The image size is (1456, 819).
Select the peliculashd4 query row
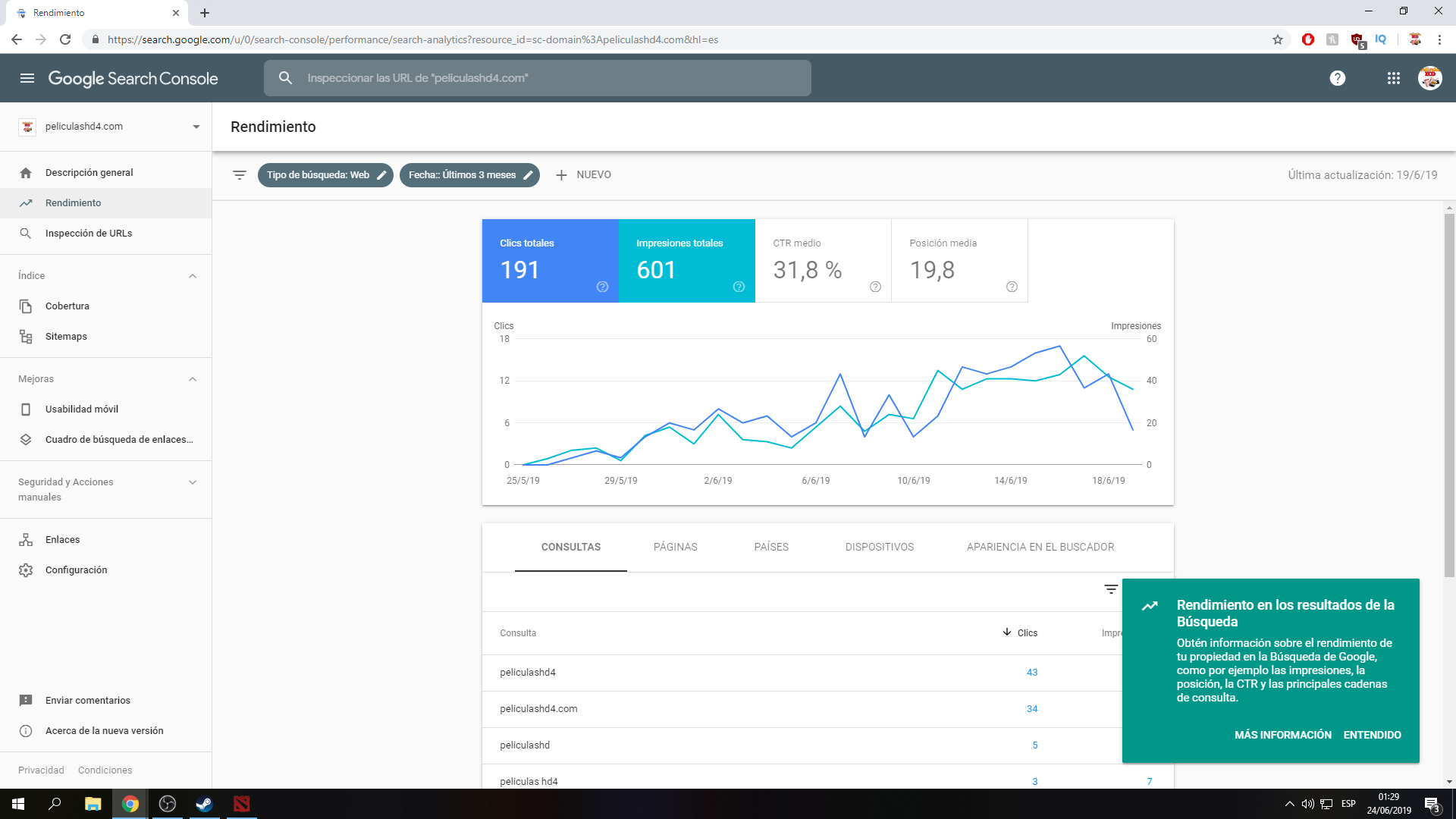pyautogui.click(x=802, y=673)
